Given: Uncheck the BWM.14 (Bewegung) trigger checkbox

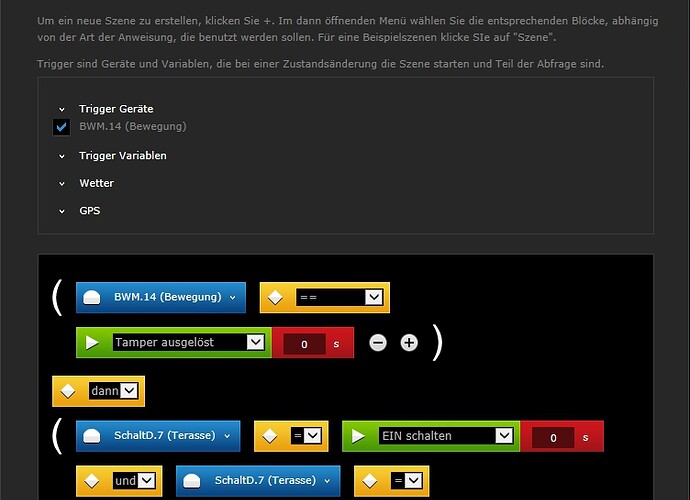Looking at the screenshot, I should click(x=61, y=127).
